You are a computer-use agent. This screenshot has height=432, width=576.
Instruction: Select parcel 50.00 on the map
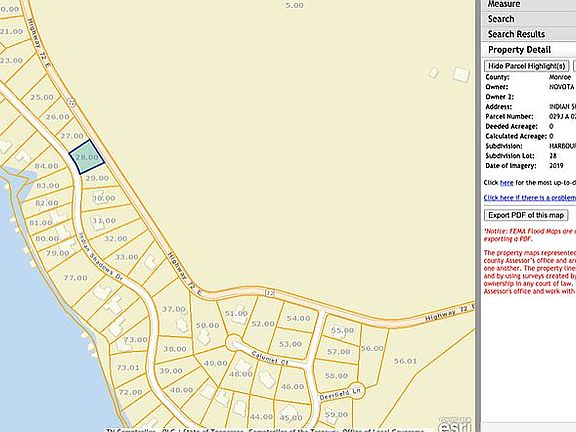[207, 325]
